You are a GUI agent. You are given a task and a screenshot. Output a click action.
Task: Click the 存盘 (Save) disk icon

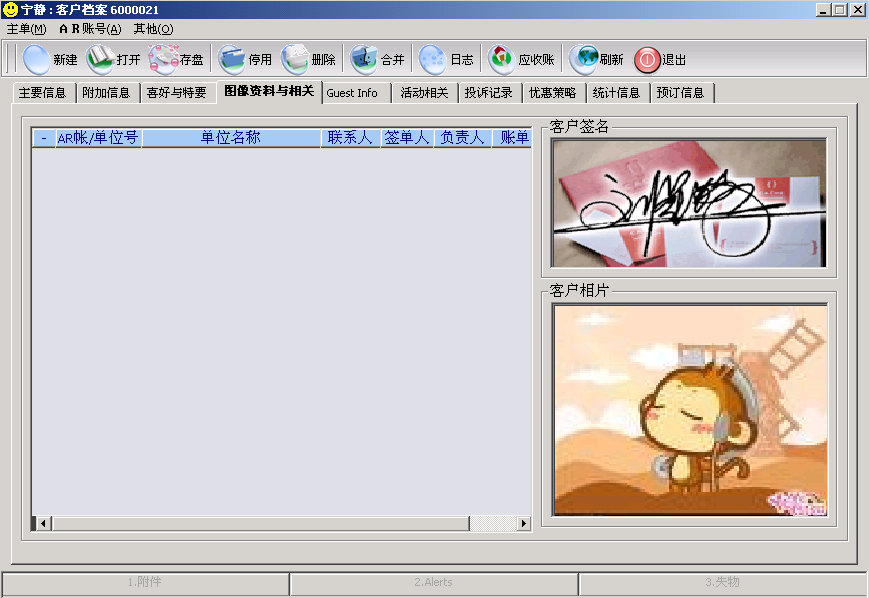click(x=163, y=59)
